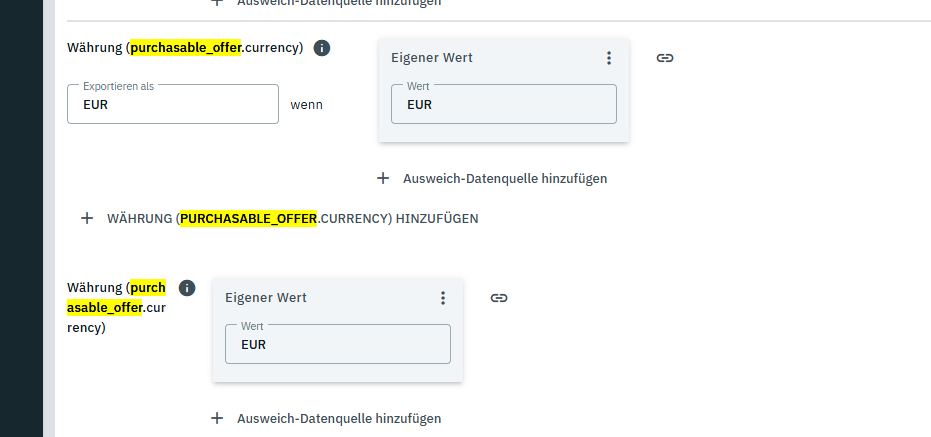Click info icon beside first Währung label
This screenshot has height=437, width=931.
(x=322, y=48)
